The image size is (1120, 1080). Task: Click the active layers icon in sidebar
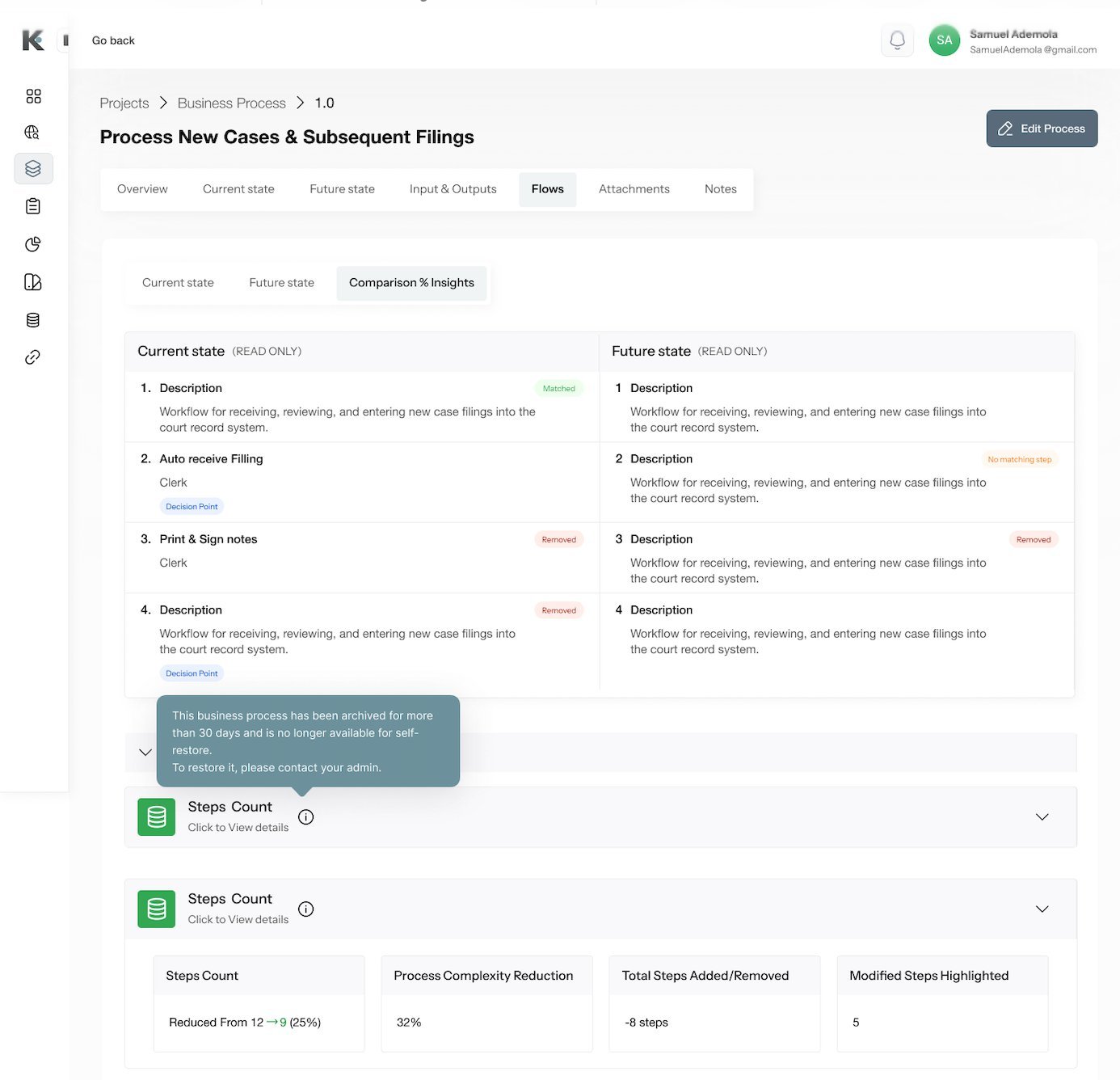(33, 169)
